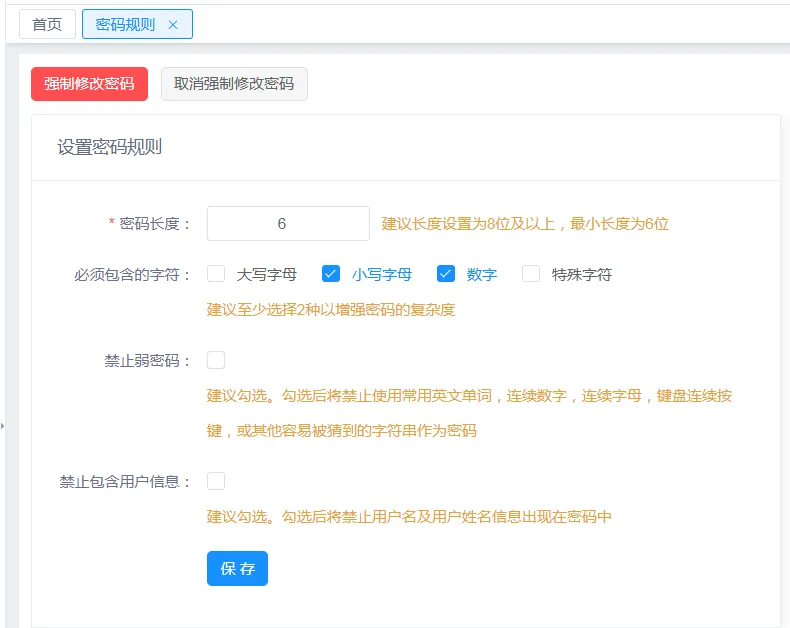Screen dimensions: 790x628
Task: Click the red 强制修改密码 button
Action: (89, 84)
